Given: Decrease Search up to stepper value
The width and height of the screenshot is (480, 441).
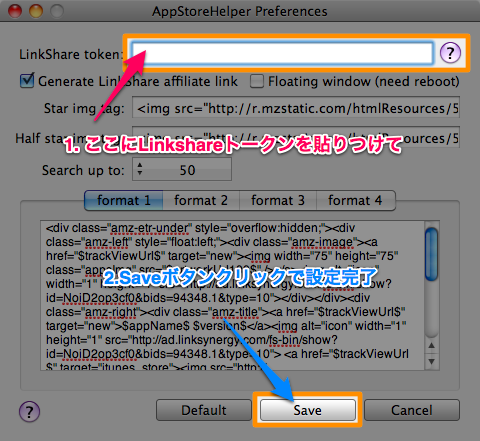Looking at the screenshot, I should (x=140, y=173).
